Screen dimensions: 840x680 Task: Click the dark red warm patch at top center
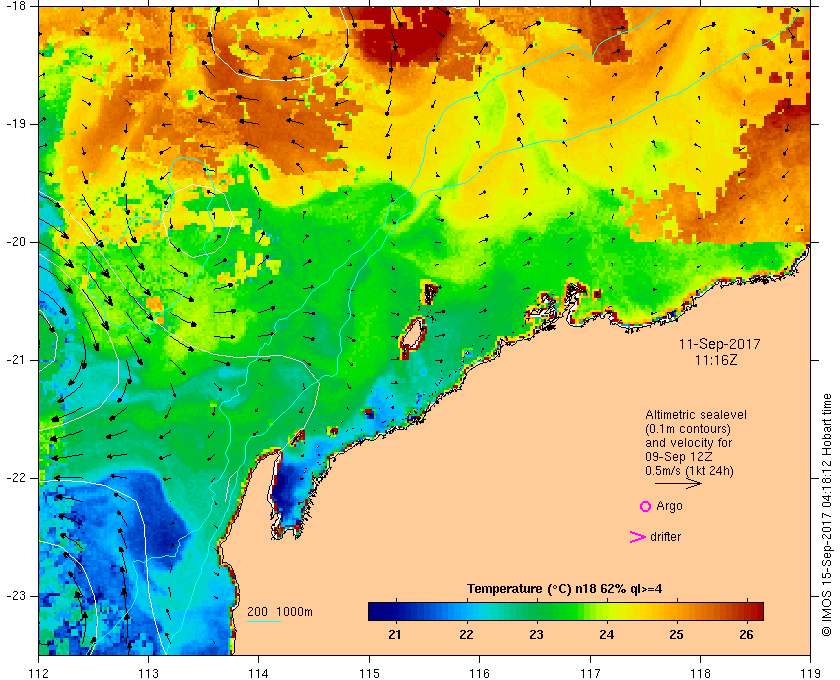tap(404, 36)
